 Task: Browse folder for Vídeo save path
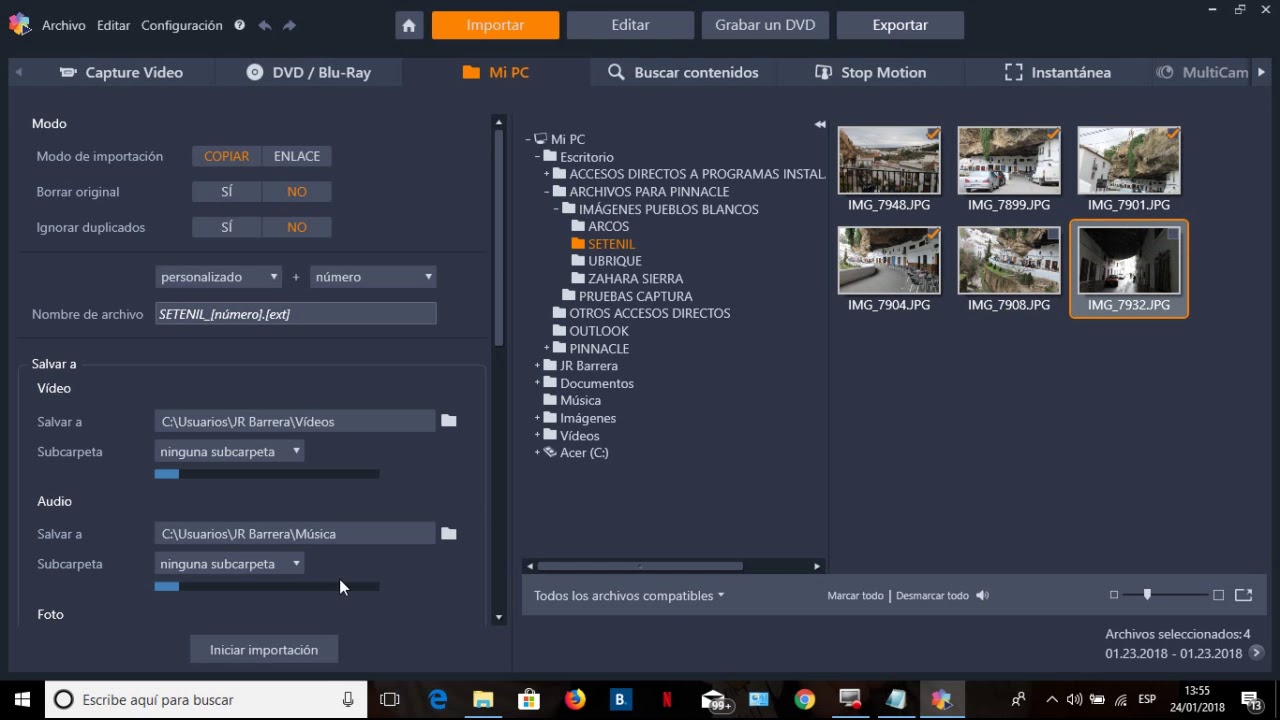[x=449, y=421]
